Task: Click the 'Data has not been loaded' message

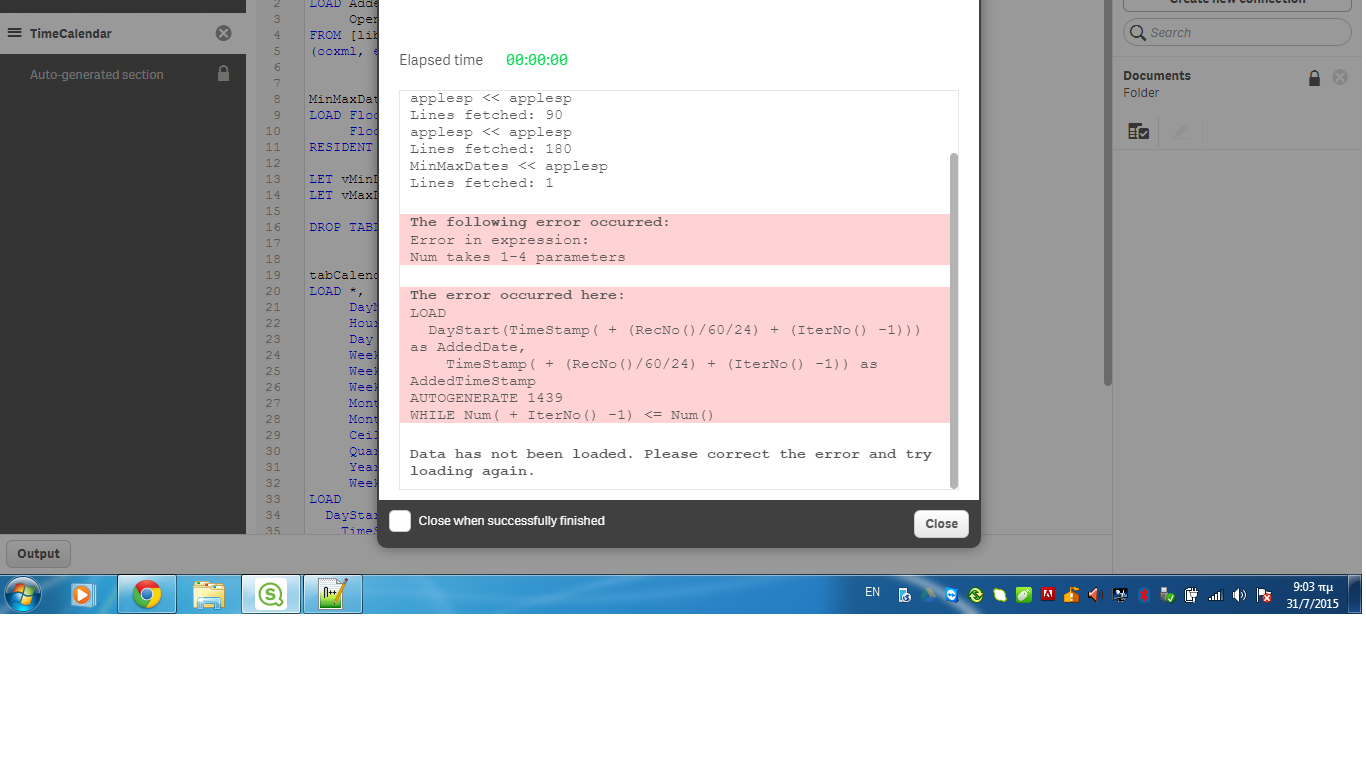Action: click(x=671, y=462)
